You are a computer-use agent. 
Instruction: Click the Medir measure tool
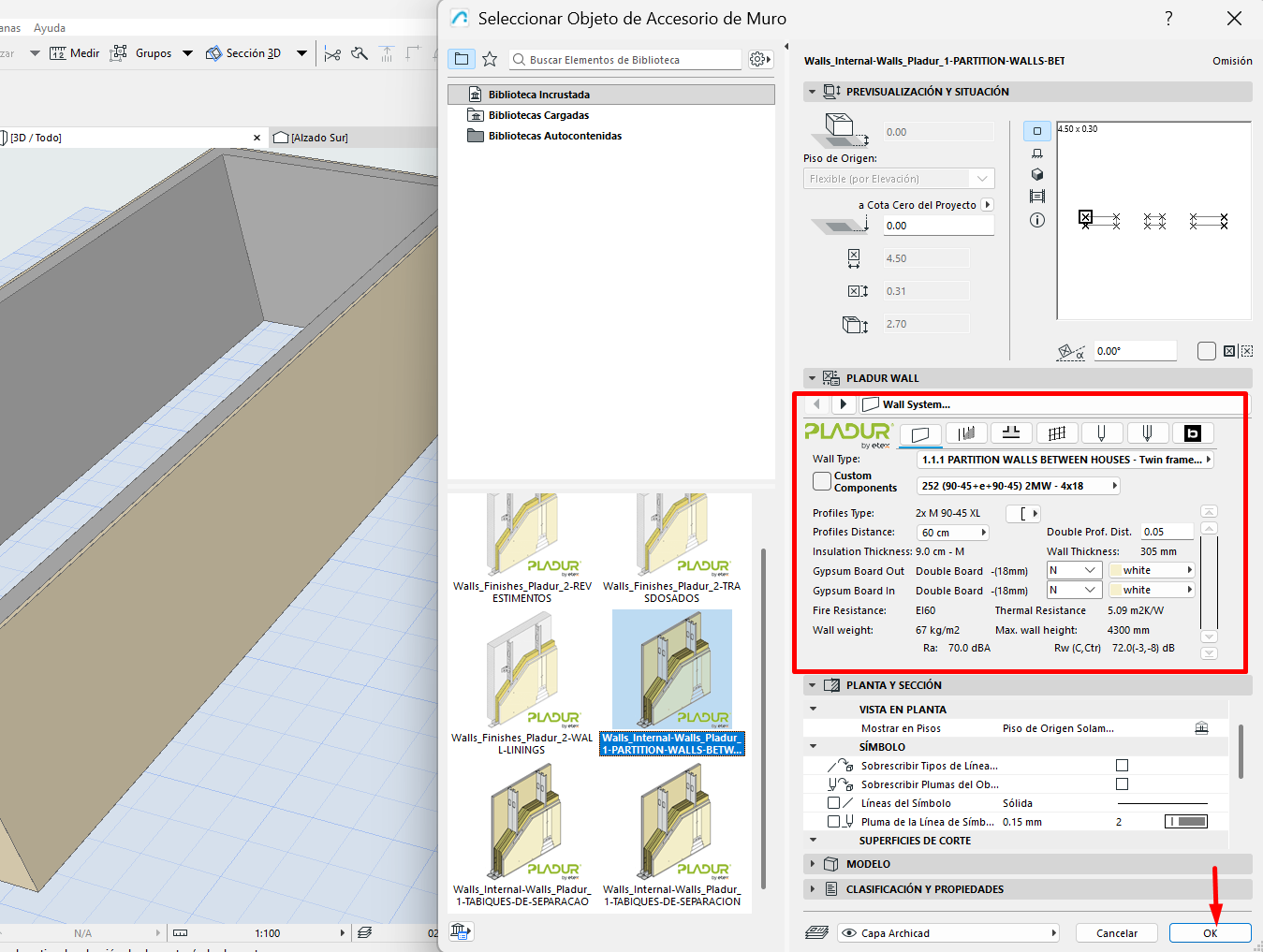tap(75, 53)
